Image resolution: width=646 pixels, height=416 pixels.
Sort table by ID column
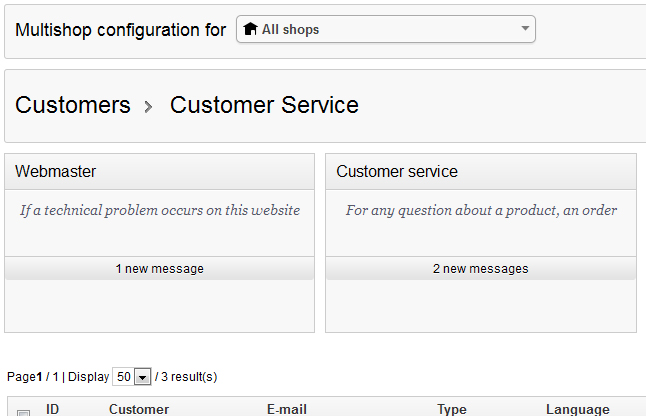pyautogui.click(x=53, y=409)
